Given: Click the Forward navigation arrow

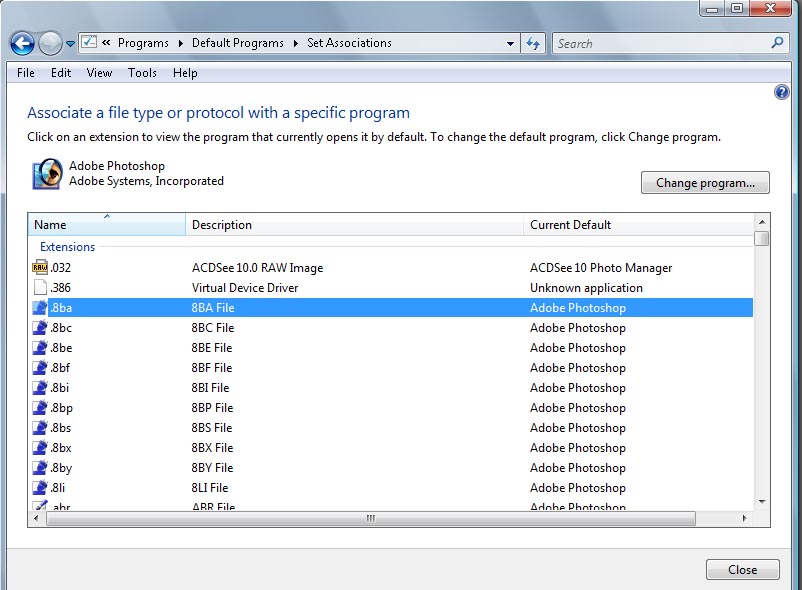Looking at the screenshot, I should coord(50,43).
